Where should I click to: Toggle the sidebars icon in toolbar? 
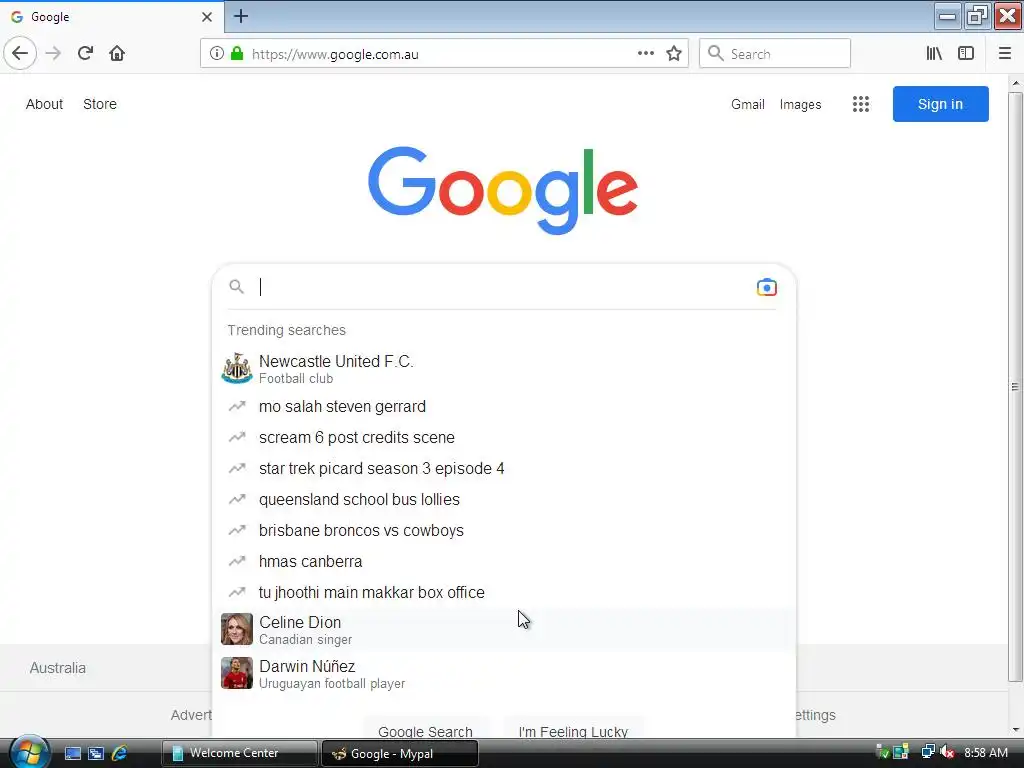(966, 54)
